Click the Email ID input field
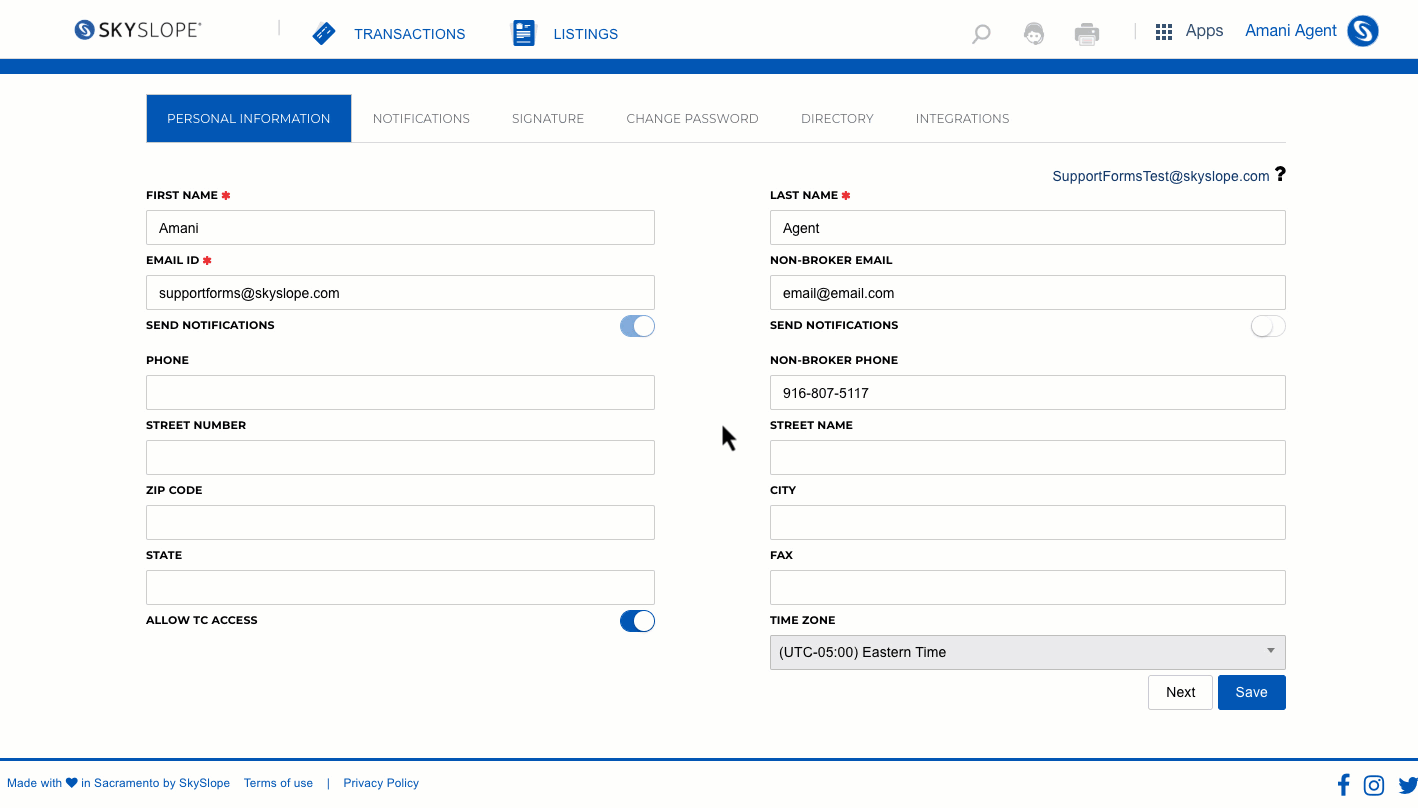This screenshot has width=1418, height=808. click(x=400, y=292)
